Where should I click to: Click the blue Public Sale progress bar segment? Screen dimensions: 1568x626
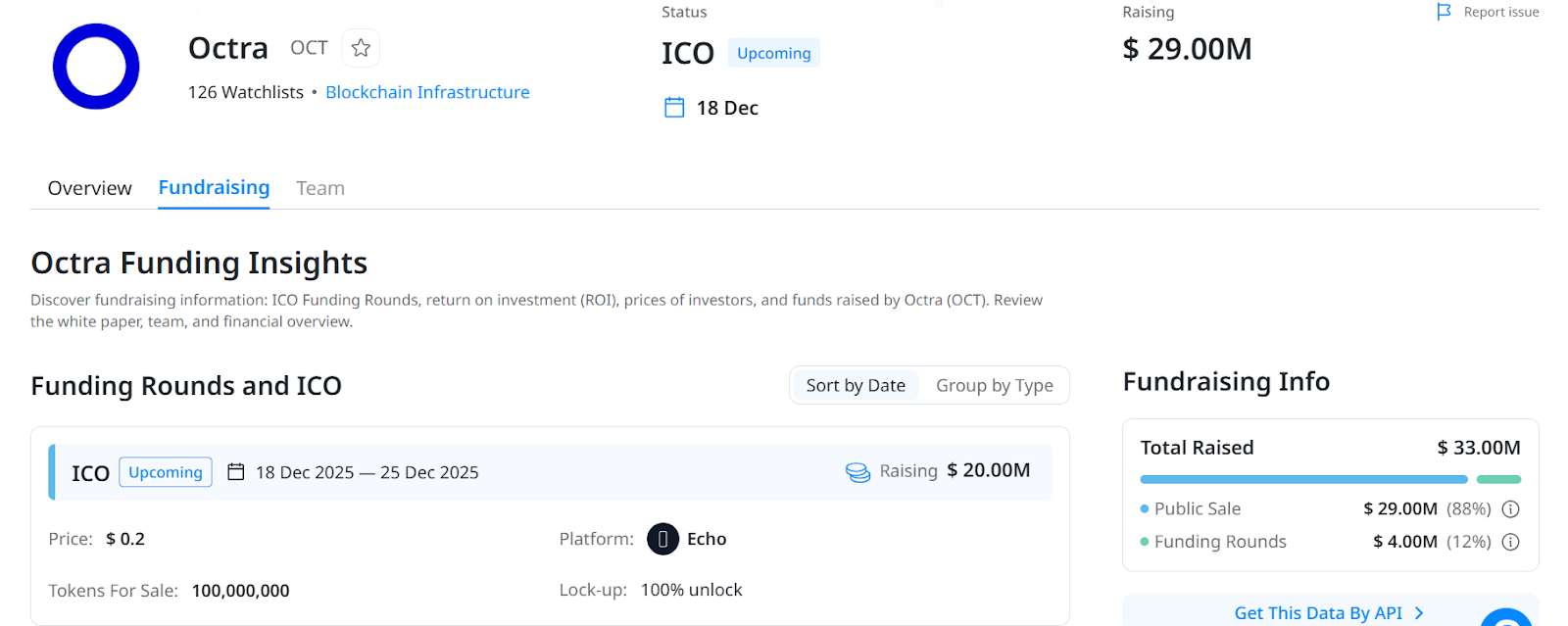click(1303, 479)
